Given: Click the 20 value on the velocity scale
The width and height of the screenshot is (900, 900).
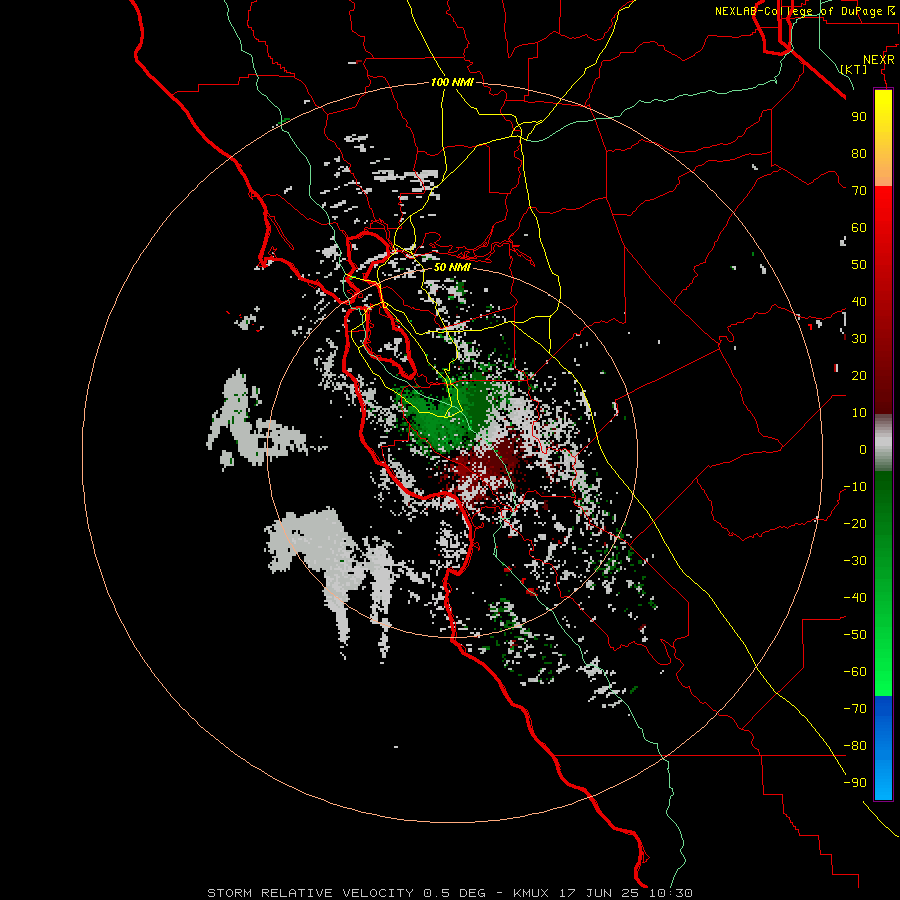Looking at the screenshot, I should [x=859, y=375].
